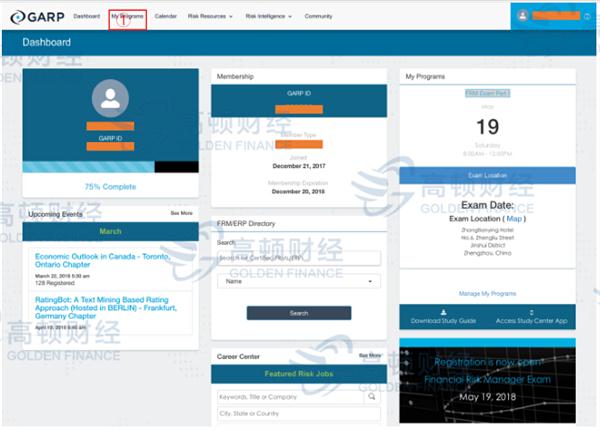Open the FRM Exam registration banner
Viewport: 600px width, 430px height.
[488, 381]
